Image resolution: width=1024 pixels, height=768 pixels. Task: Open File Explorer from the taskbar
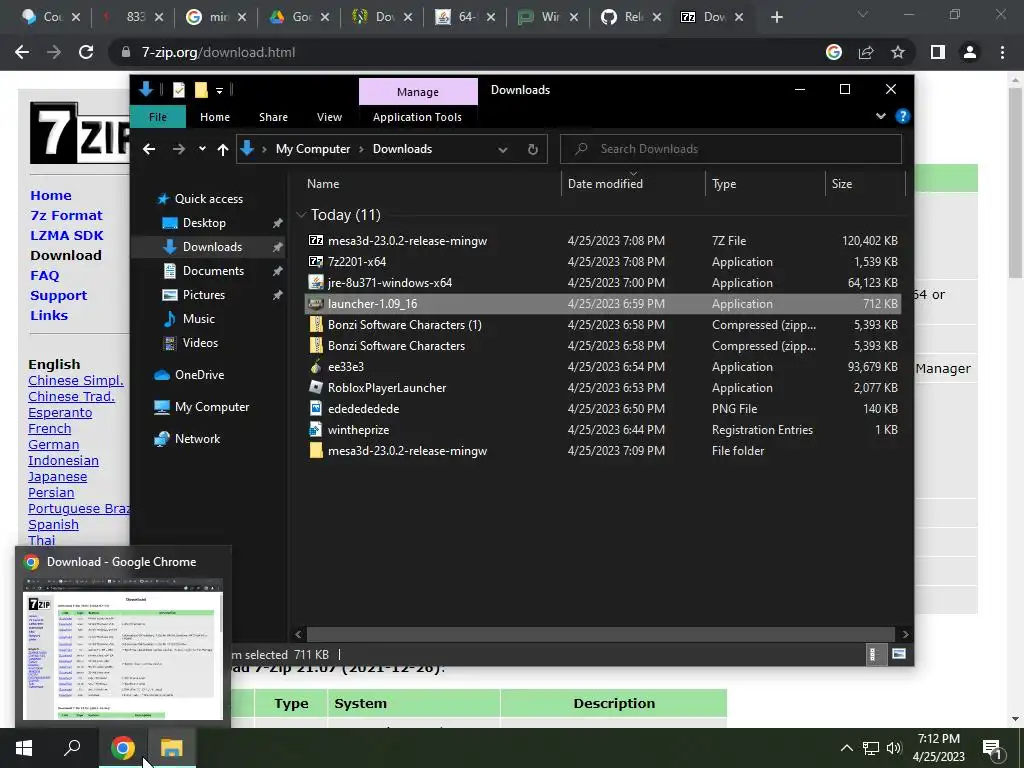point(171,748)
